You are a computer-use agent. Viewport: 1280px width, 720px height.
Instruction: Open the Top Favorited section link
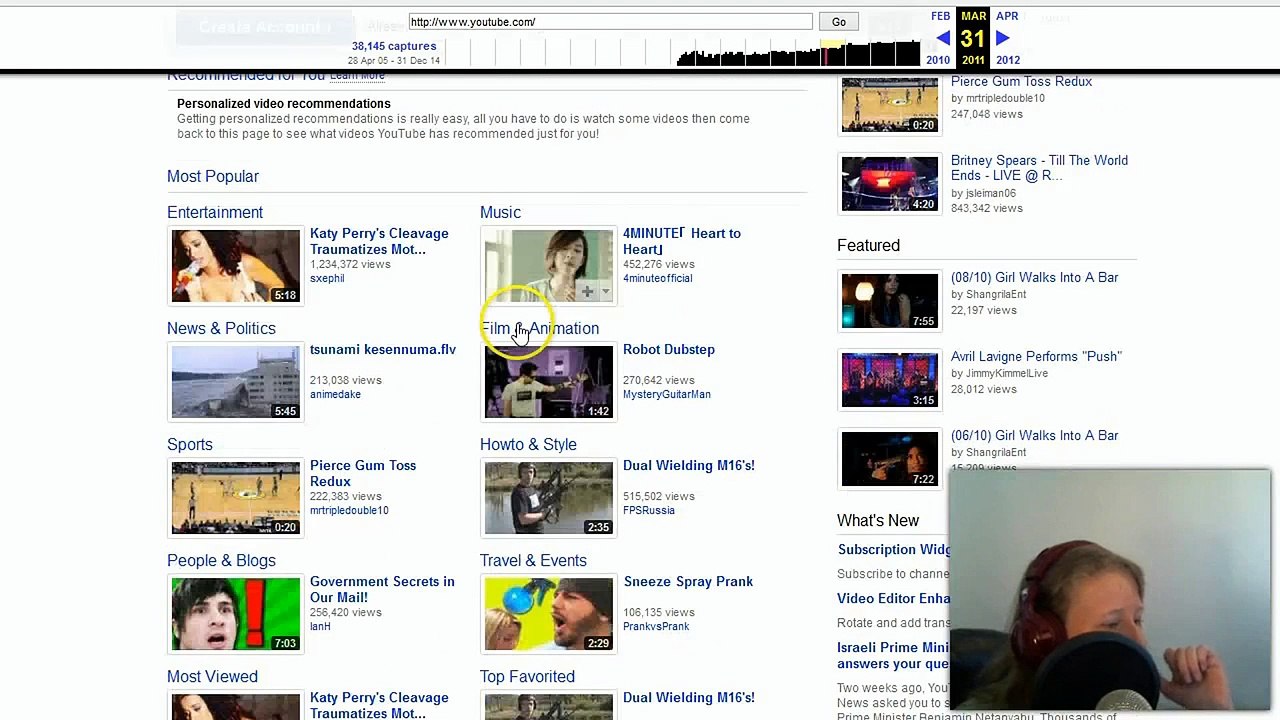pos(527,676)
